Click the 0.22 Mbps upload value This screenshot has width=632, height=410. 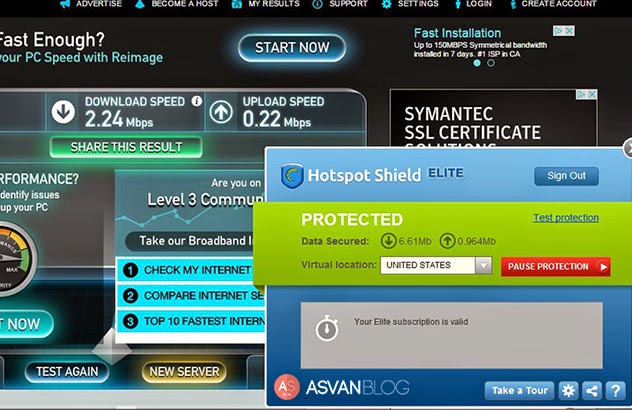[x=277, y=119]
